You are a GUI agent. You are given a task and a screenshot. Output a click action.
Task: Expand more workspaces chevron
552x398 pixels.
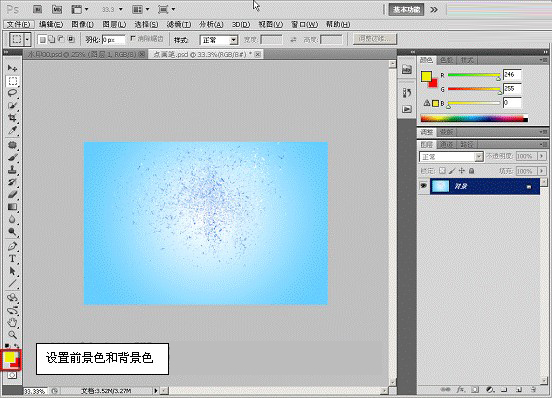tap(434, 10)
